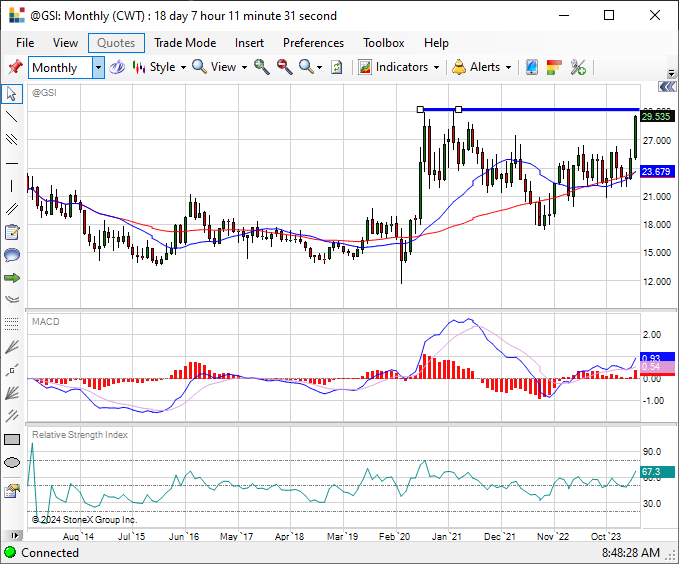This screenshot has width=679, height=564.
Task: Click the colored bars icon in toolbar
Action: [554, 67]
